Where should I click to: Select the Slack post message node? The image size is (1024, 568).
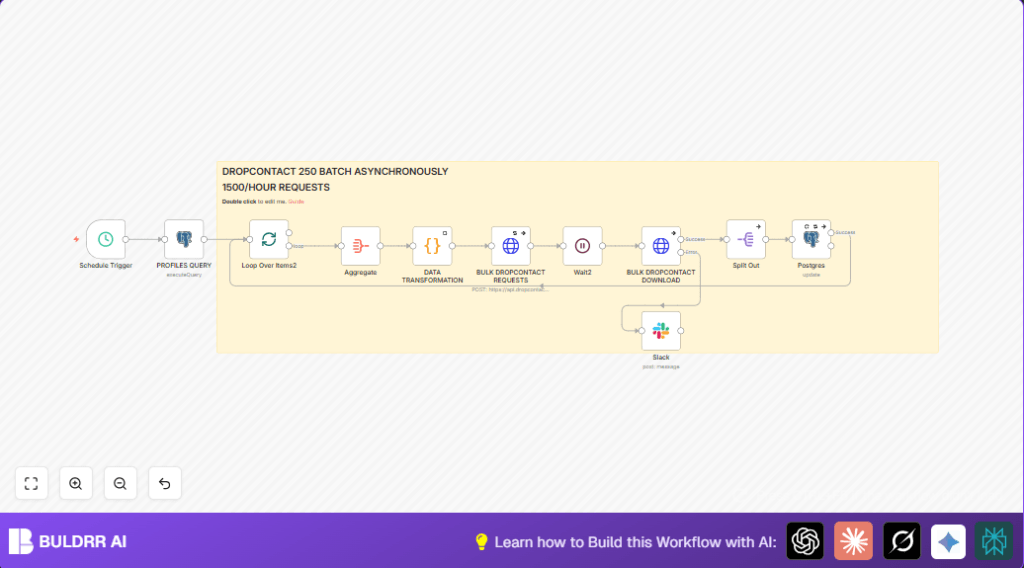pyautogui.click(x=661, y=330)
